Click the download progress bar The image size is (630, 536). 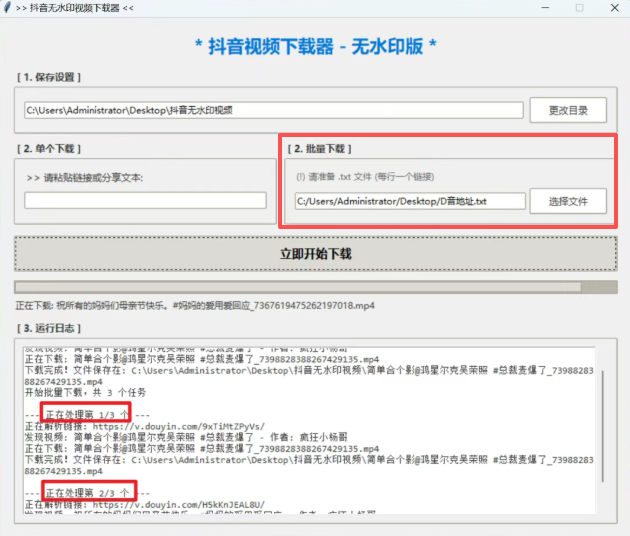(x=300, y=287)
